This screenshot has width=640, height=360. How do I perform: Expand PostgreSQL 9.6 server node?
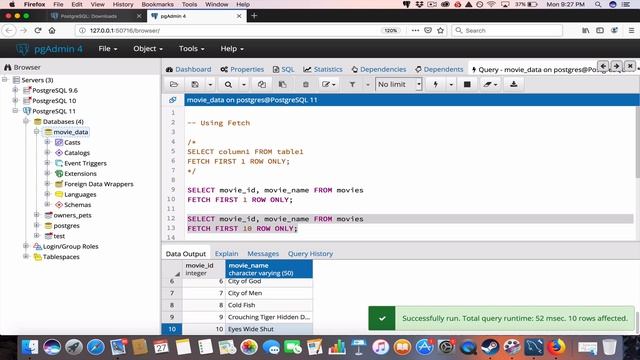(x=16, y=90)
